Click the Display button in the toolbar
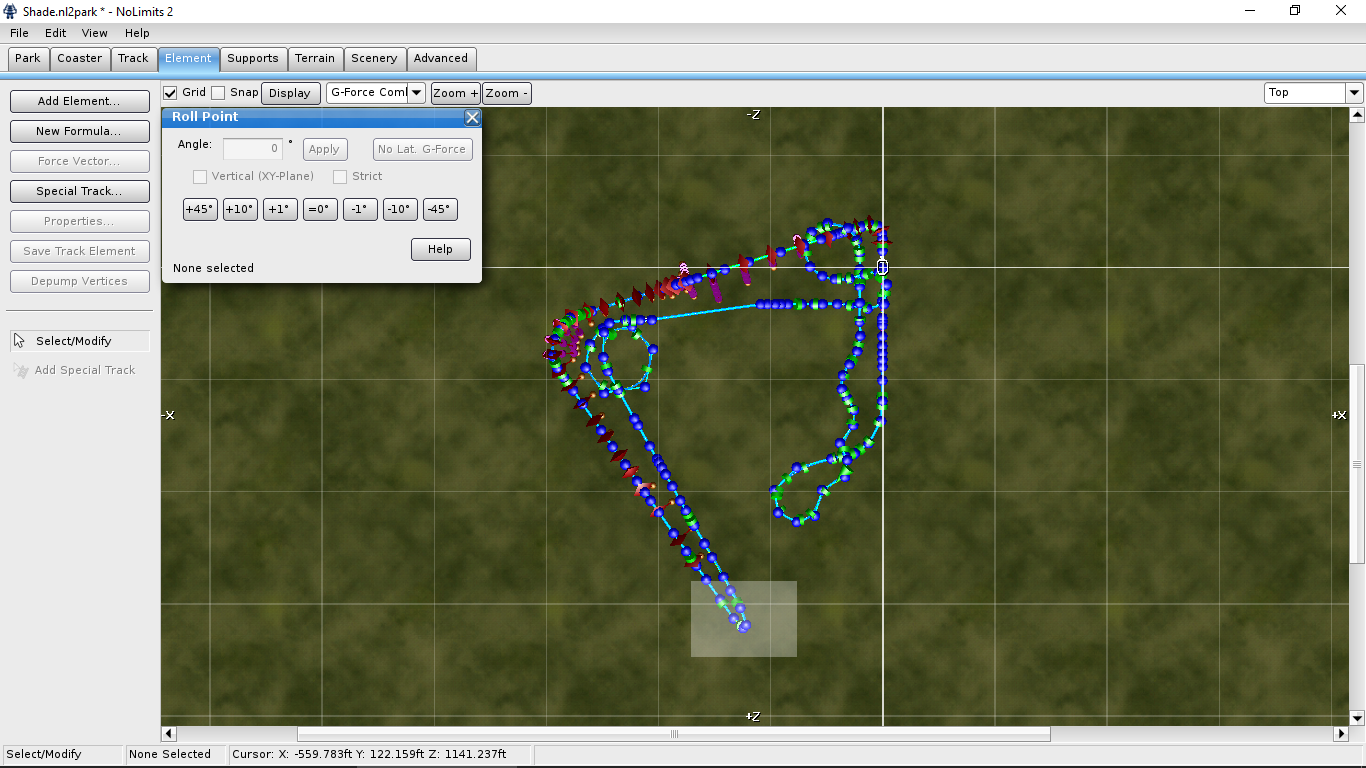The height and width of the screenshot is (768, 1366). pos(290,93)
